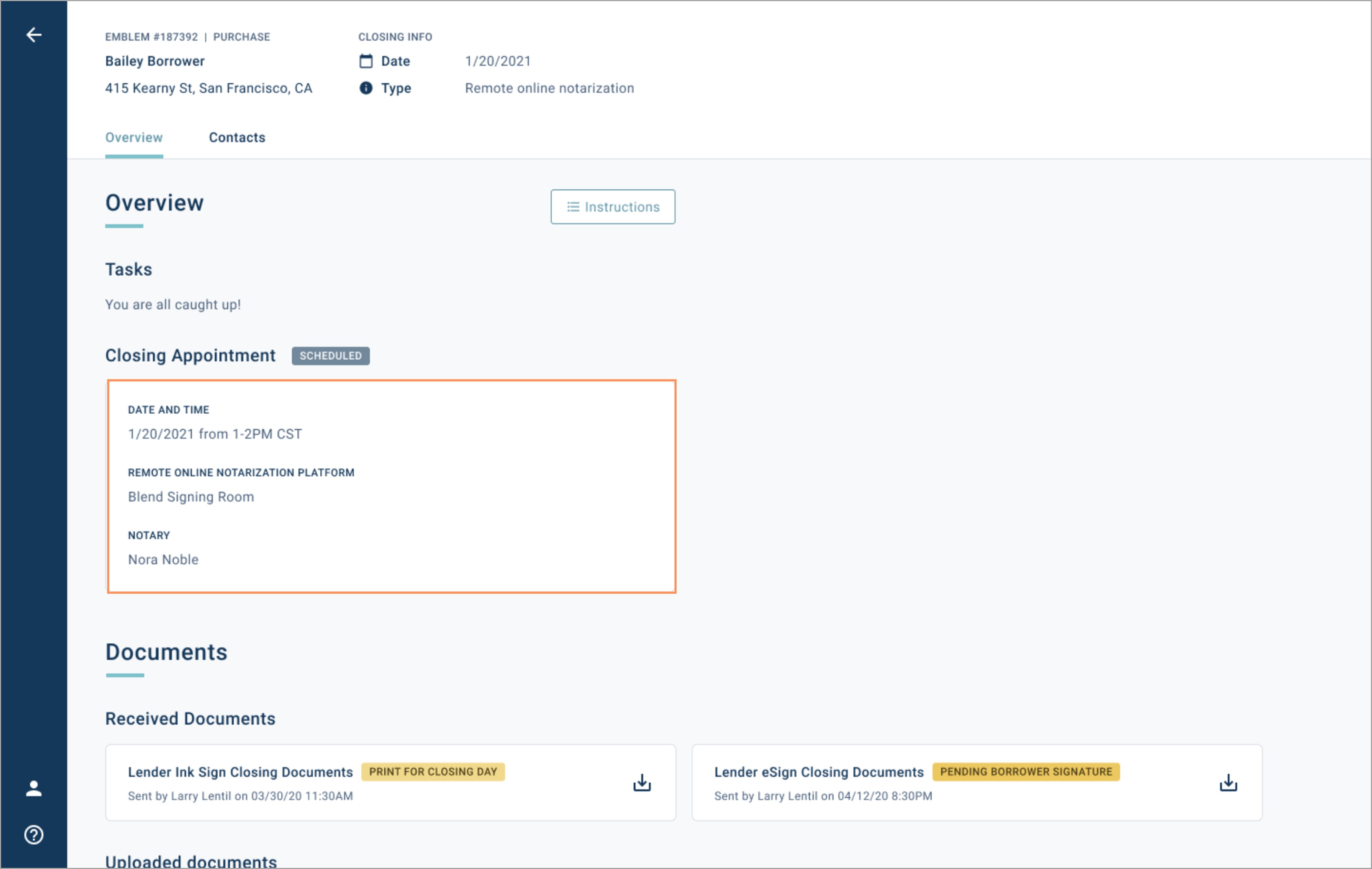The image size is (1372, 869).
Task: Open Lender eSign Closing Documents card
Action: point(818,772)
